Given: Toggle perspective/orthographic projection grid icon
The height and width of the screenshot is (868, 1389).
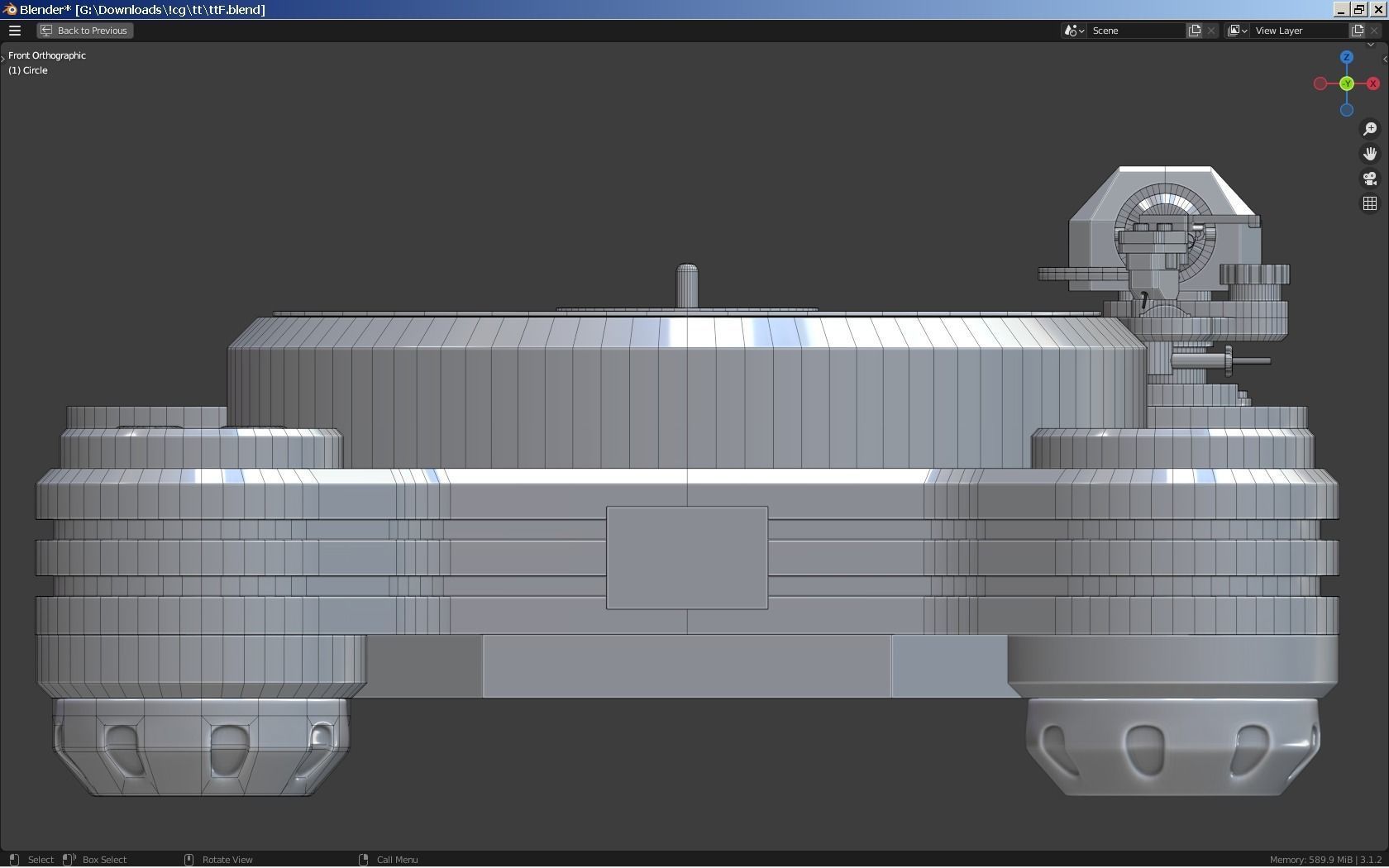Looking at the screenshot, I should point(1370,203).
